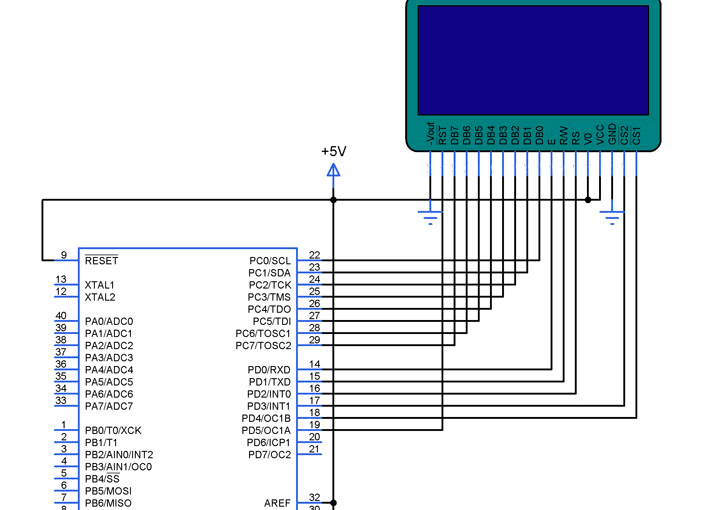This screenshot has width=720, height=510.
Task: Click the RS label on the LCD
Action: coord(576,139)
